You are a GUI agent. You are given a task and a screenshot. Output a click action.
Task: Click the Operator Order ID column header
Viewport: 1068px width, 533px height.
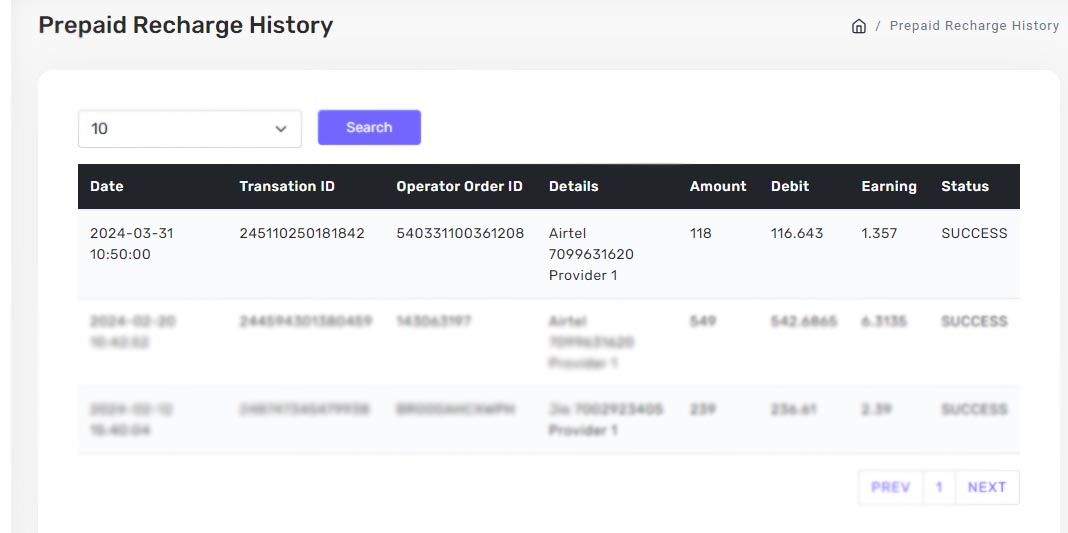tap(459, 186)
